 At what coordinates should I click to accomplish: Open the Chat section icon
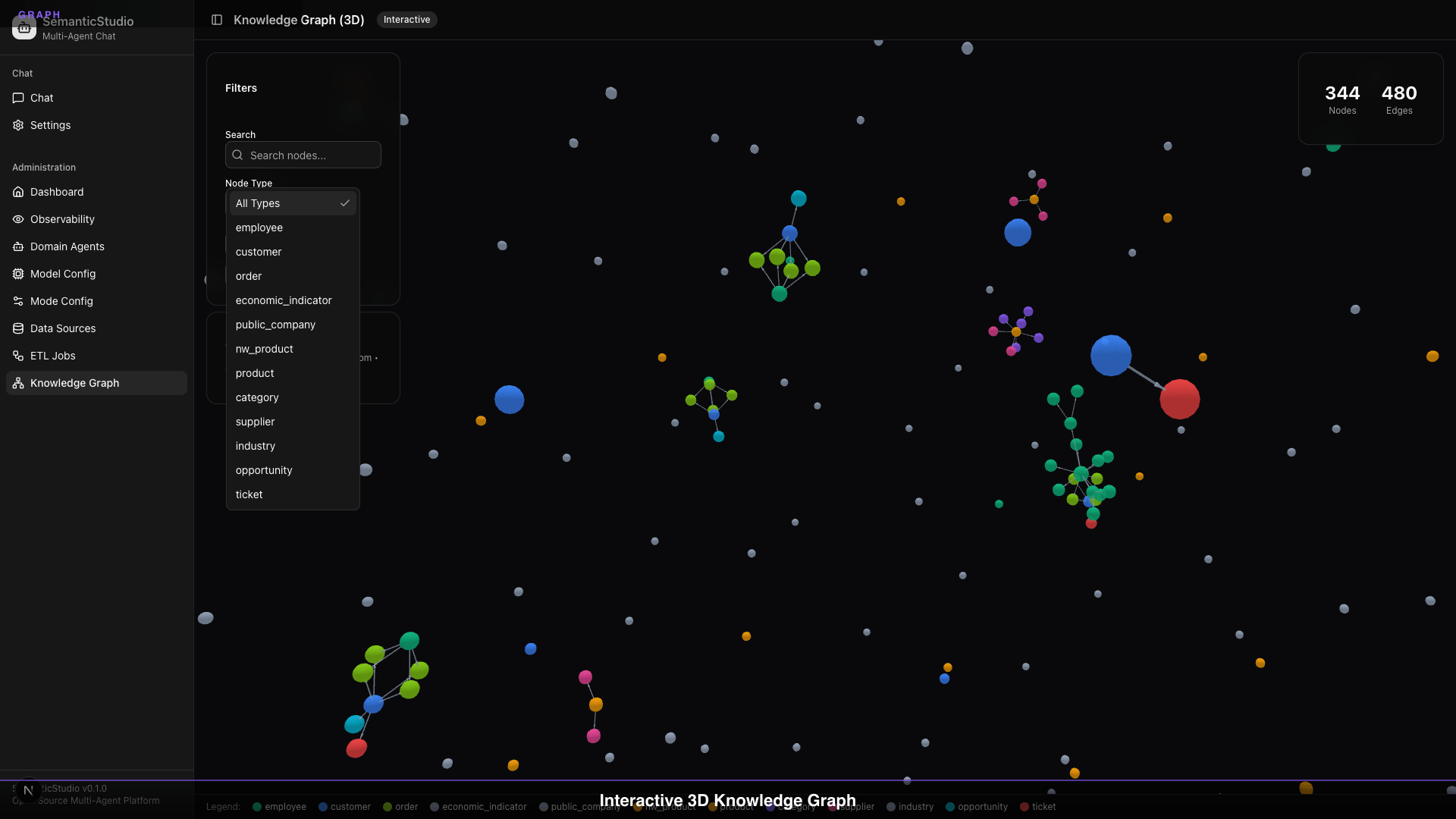(x=18, y=98)
